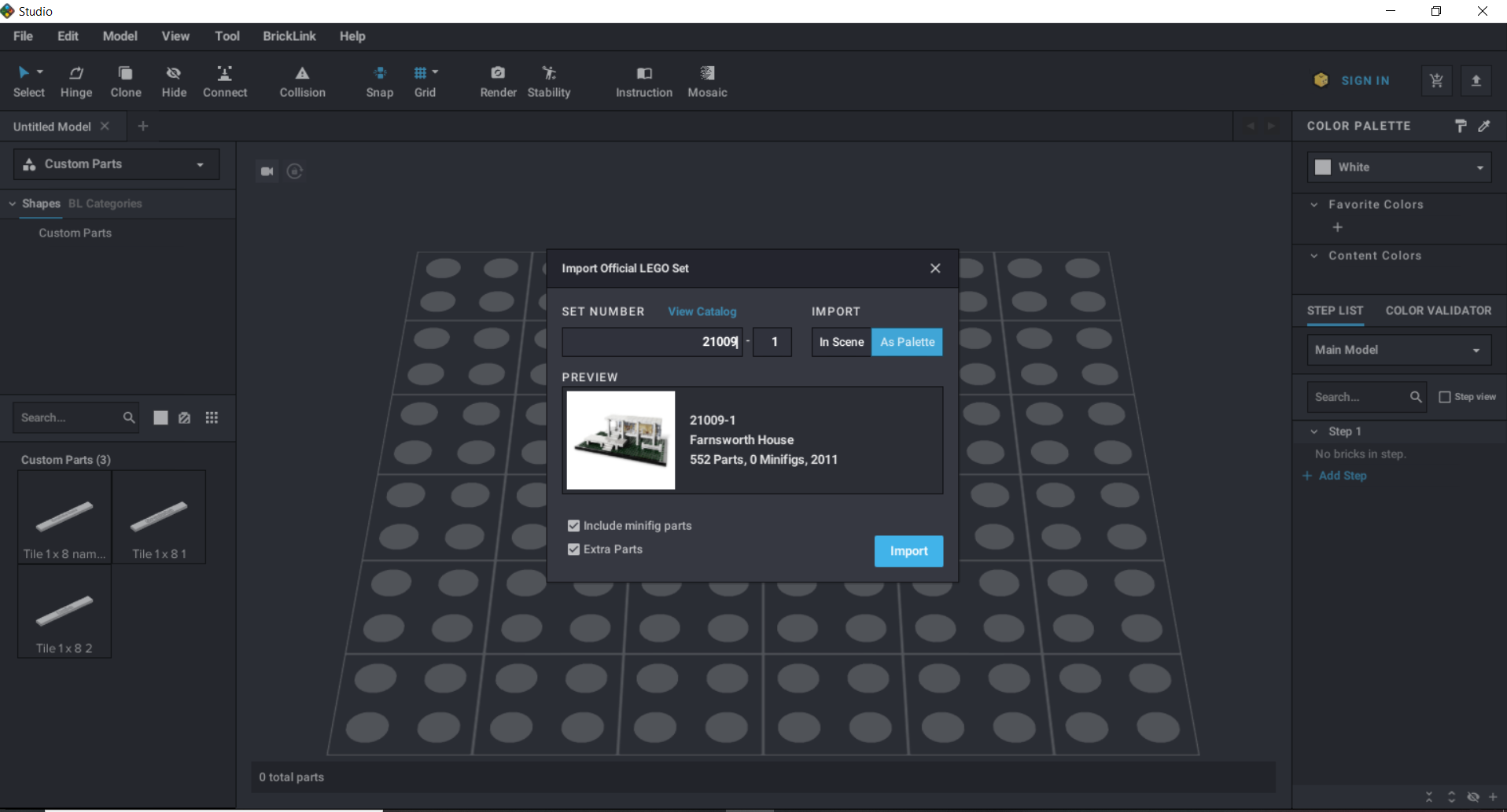Activate the Connect tool
The image size is (1507, 812).
click(x=225, y=81)
